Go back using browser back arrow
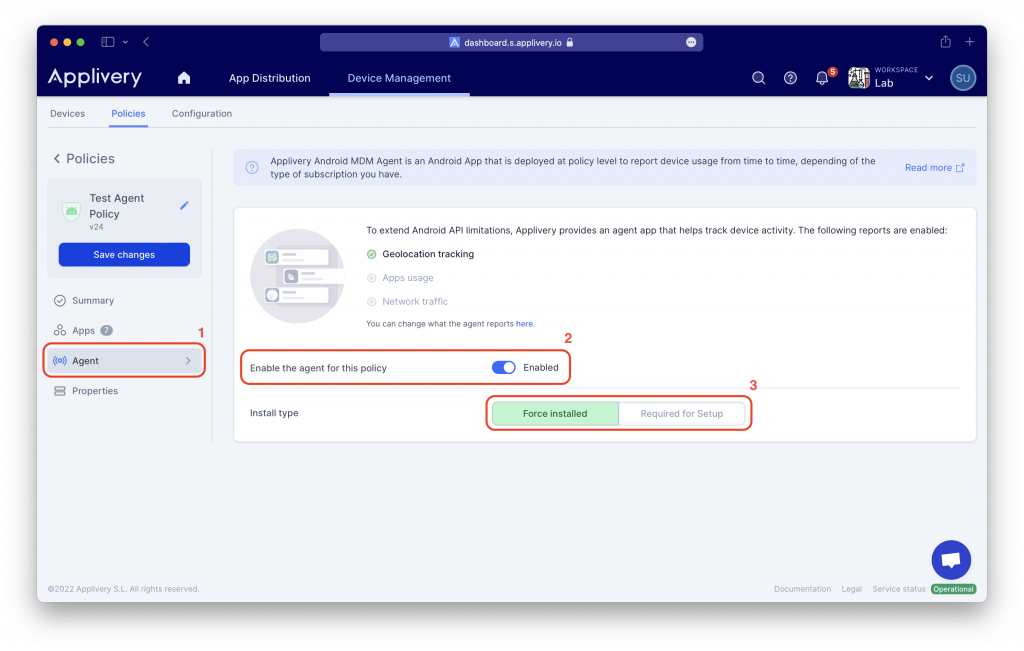1024x651 pixels. tap(146, 42)
